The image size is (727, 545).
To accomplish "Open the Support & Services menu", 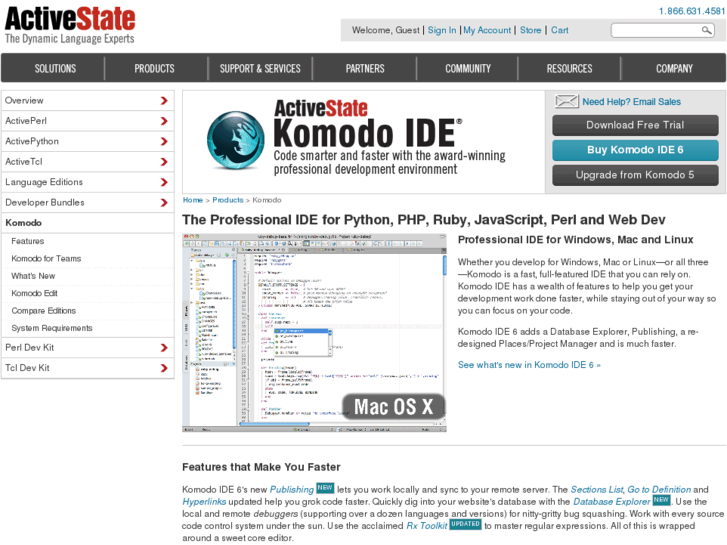I will pyautogui.click(x=260, y=69).
